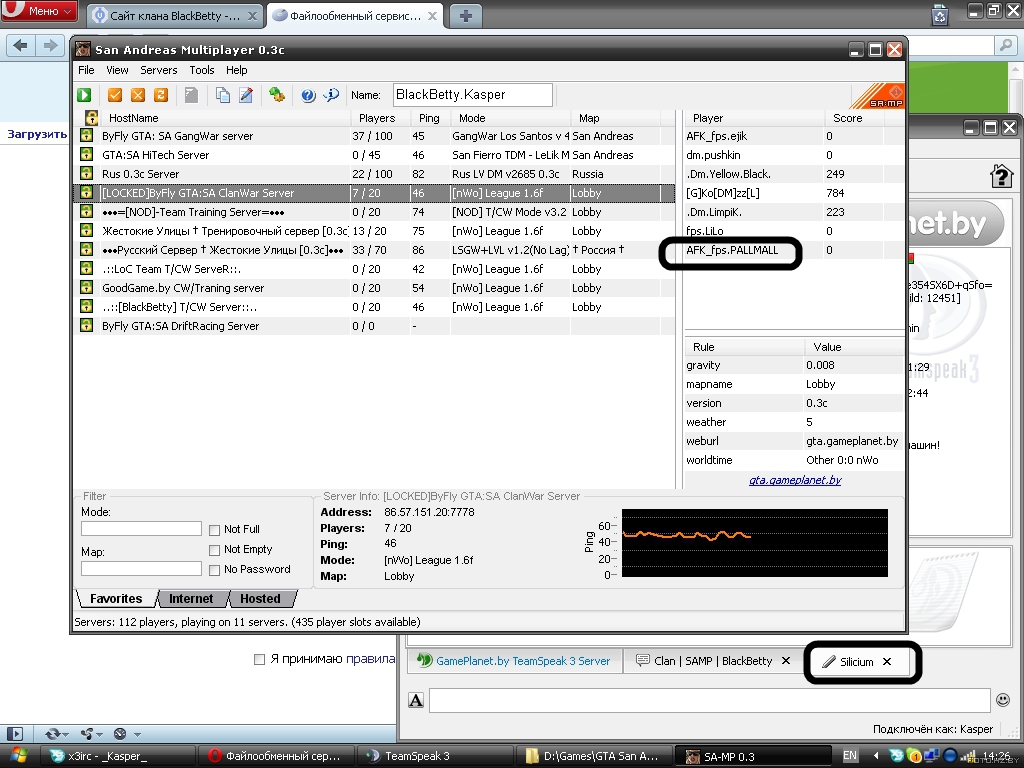Open the TeamSpeak 3 taskbar button

(434, 756)
